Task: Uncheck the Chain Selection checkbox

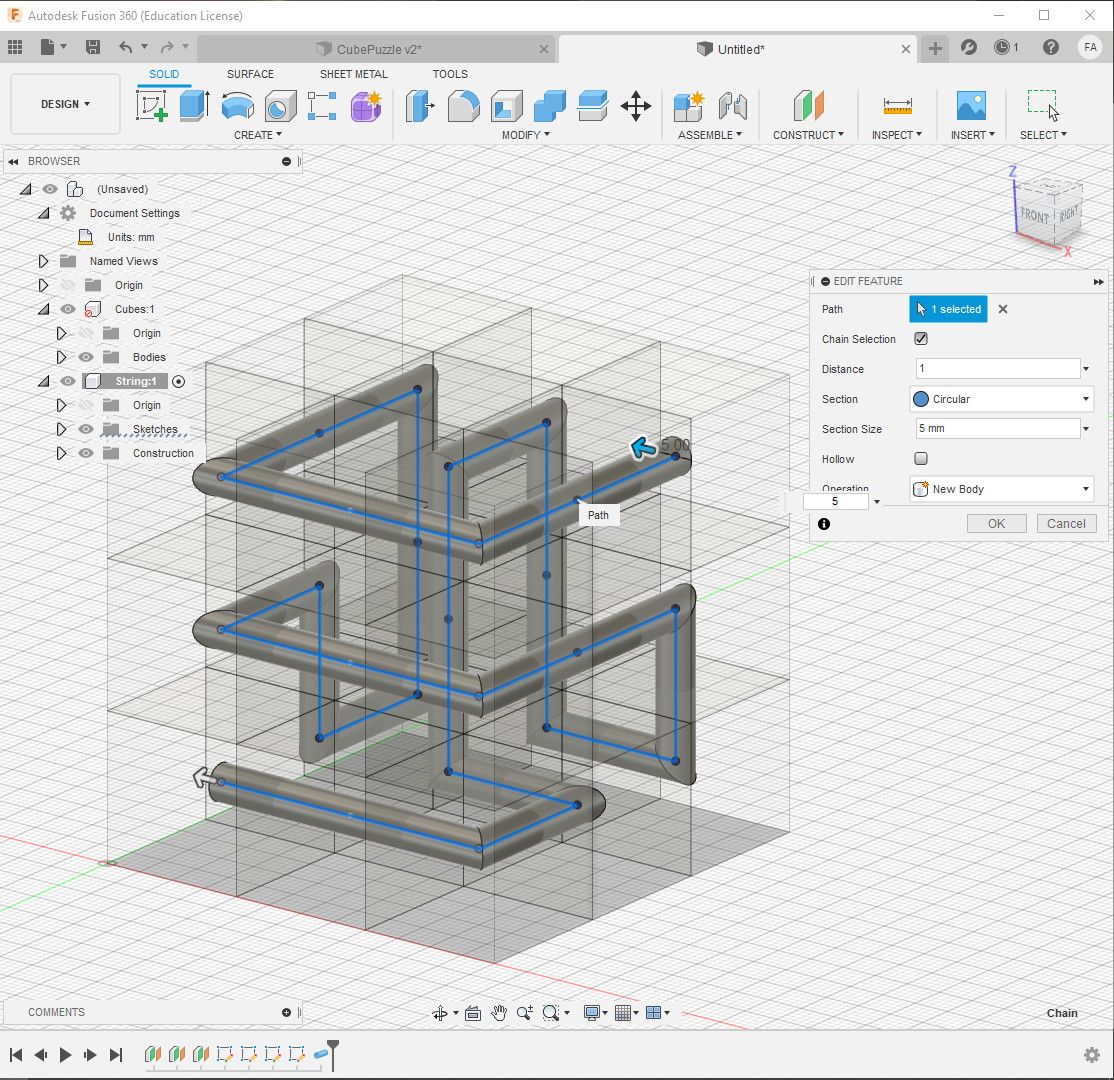Action: click(x=921, y=339)
